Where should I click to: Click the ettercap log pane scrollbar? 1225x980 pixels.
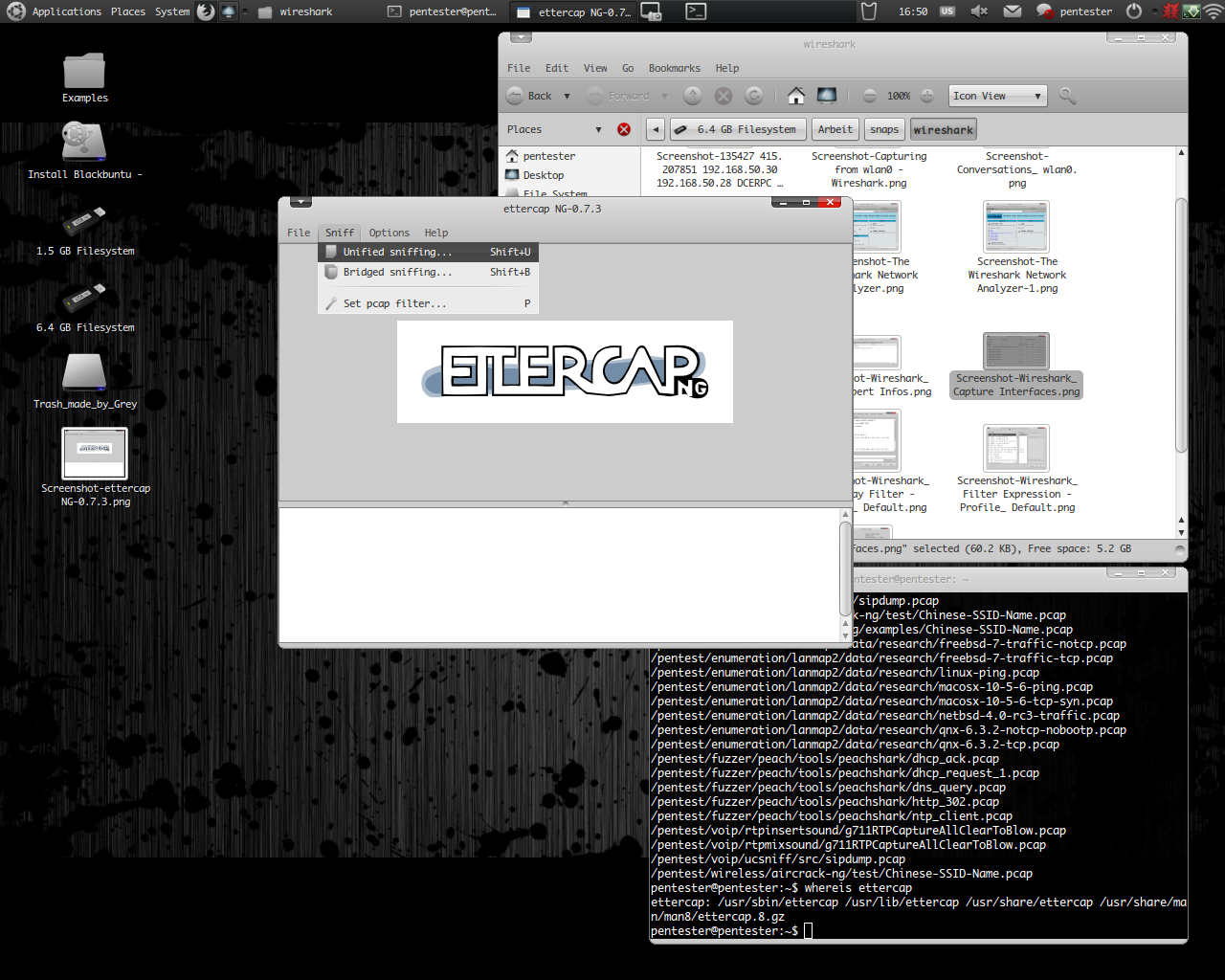[845, 568]
